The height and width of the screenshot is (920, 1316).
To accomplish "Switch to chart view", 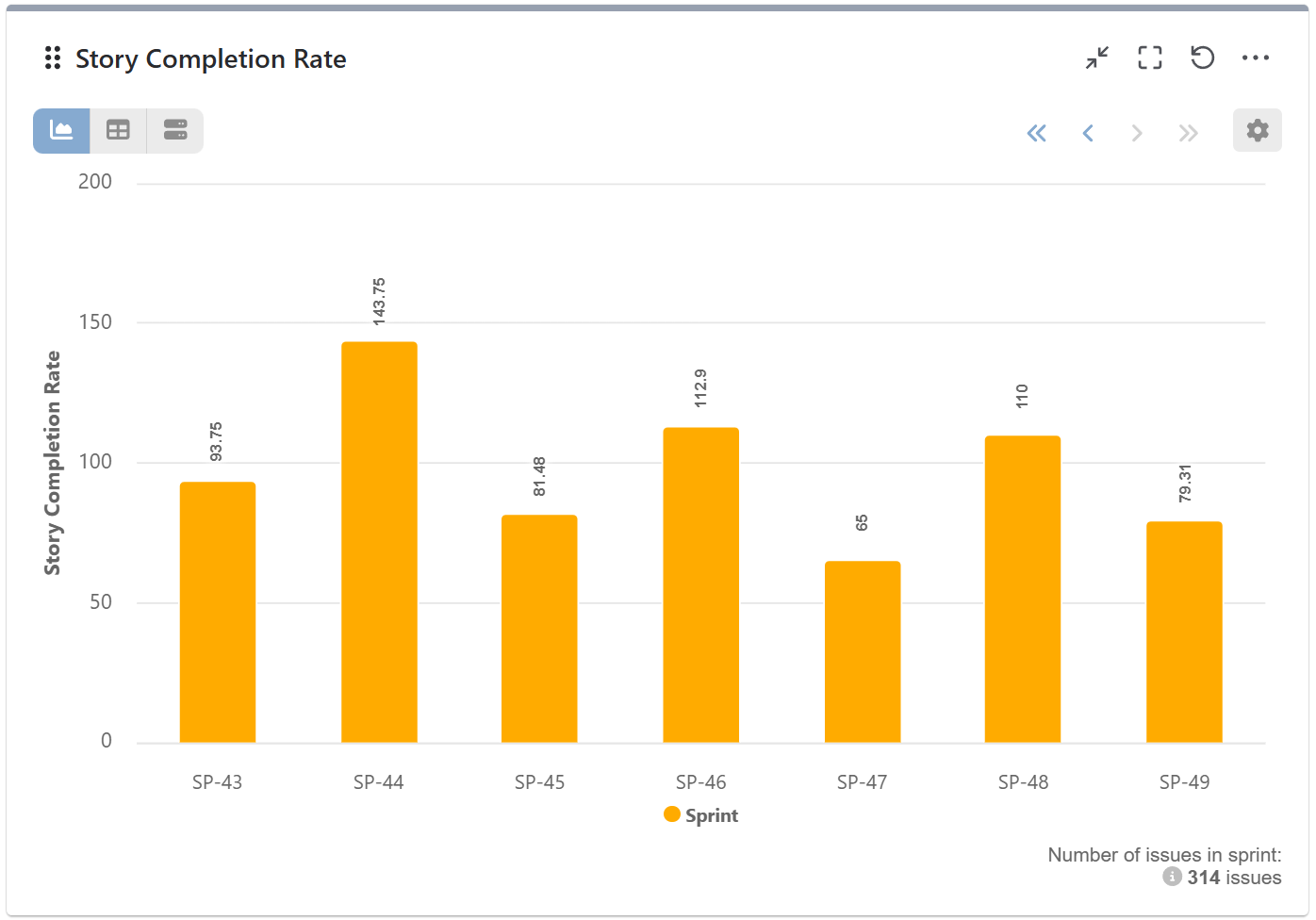I will point(61,130).
